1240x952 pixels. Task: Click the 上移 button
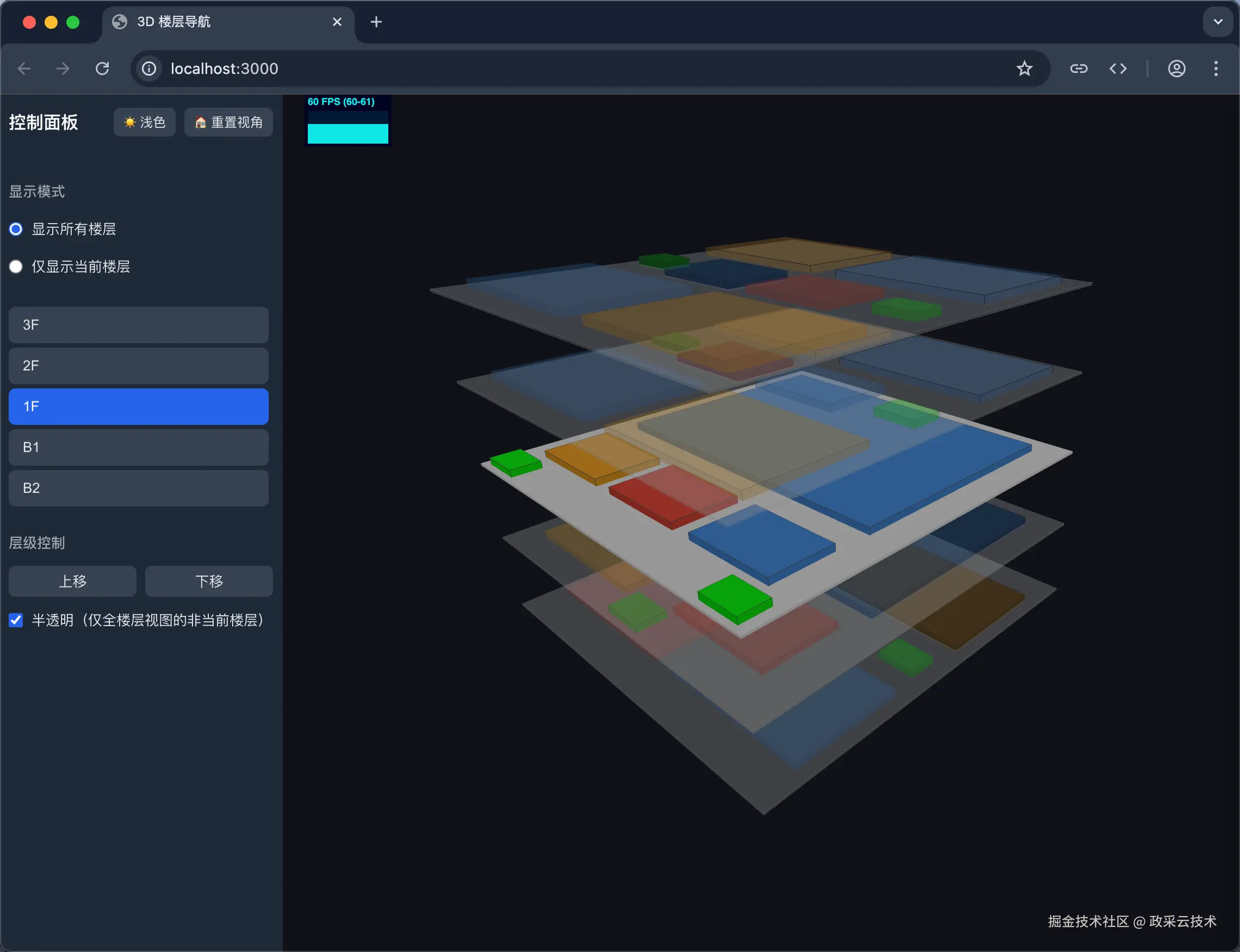pos(72,581)
